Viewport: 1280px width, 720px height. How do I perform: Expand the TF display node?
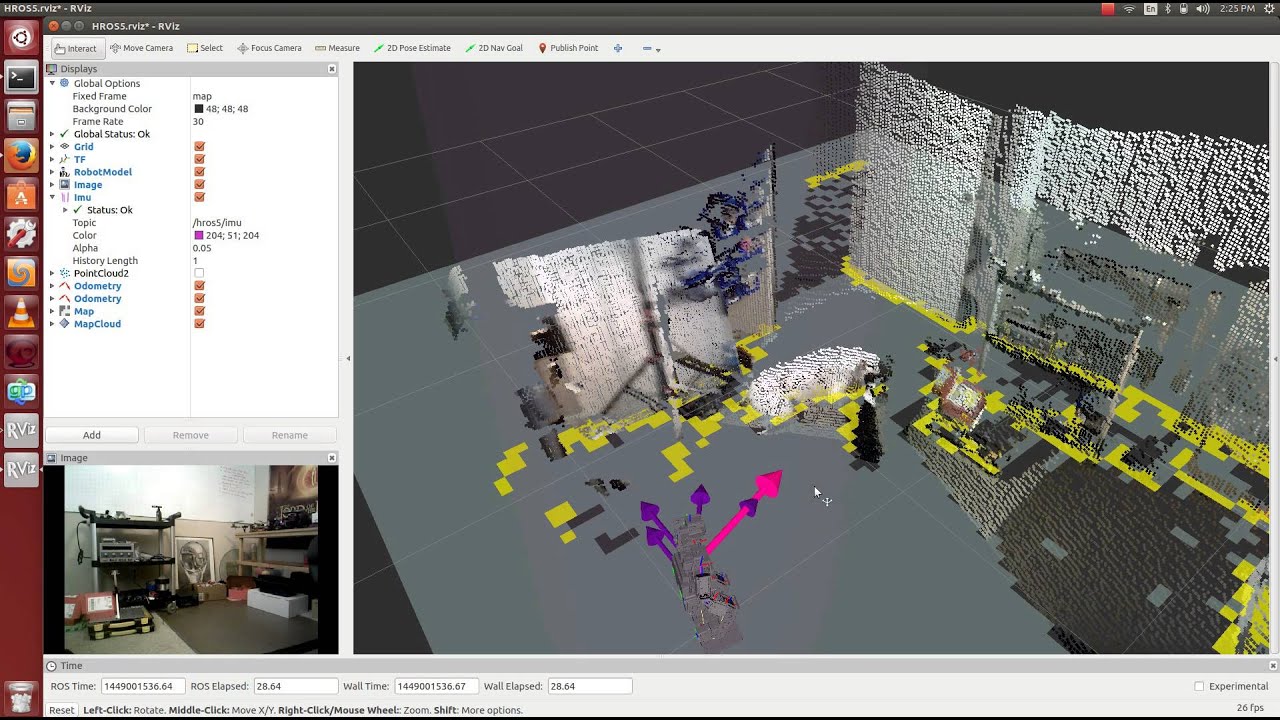click(52, 159)
